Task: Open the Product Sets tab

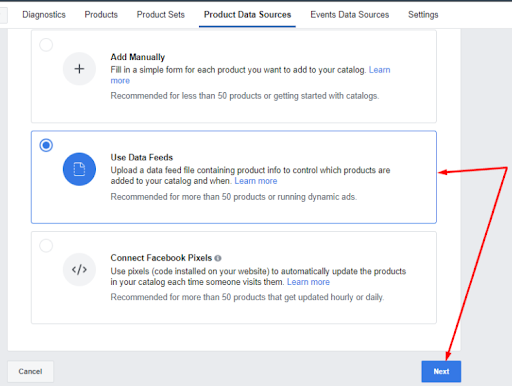Action: 161,15
